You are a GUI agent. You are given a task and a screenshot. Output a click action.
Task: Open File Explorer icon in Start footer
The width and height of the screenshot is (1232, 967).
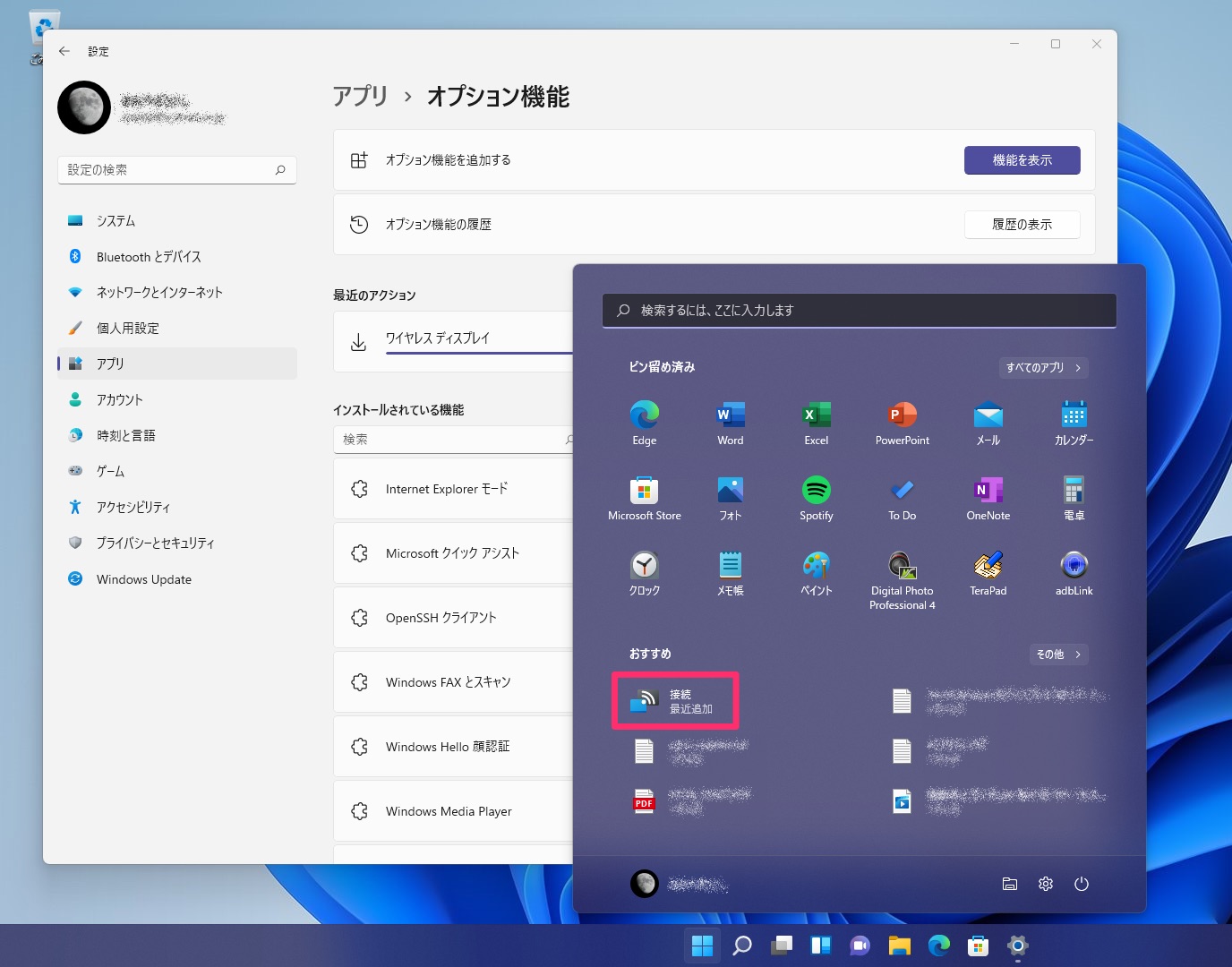pyautogui.click(x=1009, y=884)
